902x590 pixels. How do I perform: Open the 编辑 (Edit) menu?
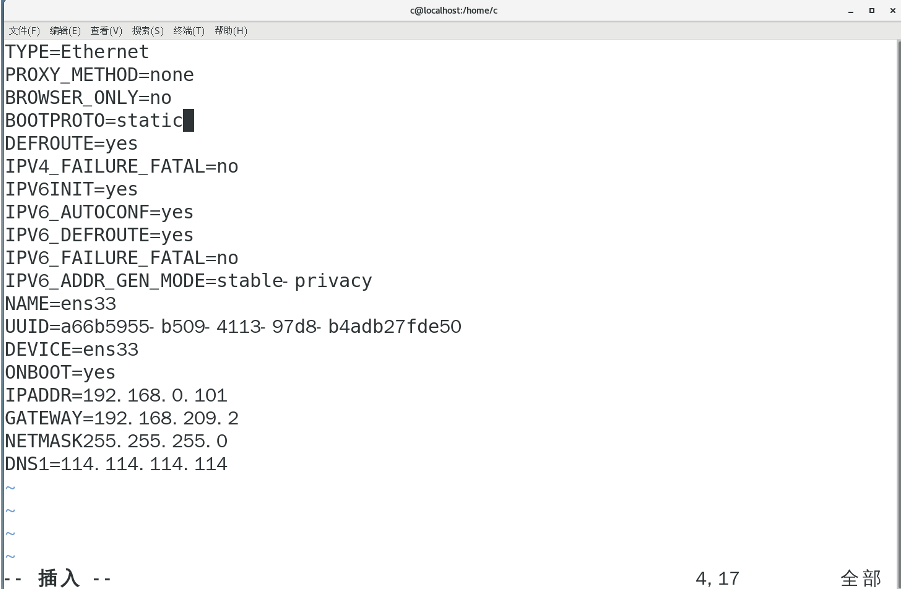click(62, 30)
